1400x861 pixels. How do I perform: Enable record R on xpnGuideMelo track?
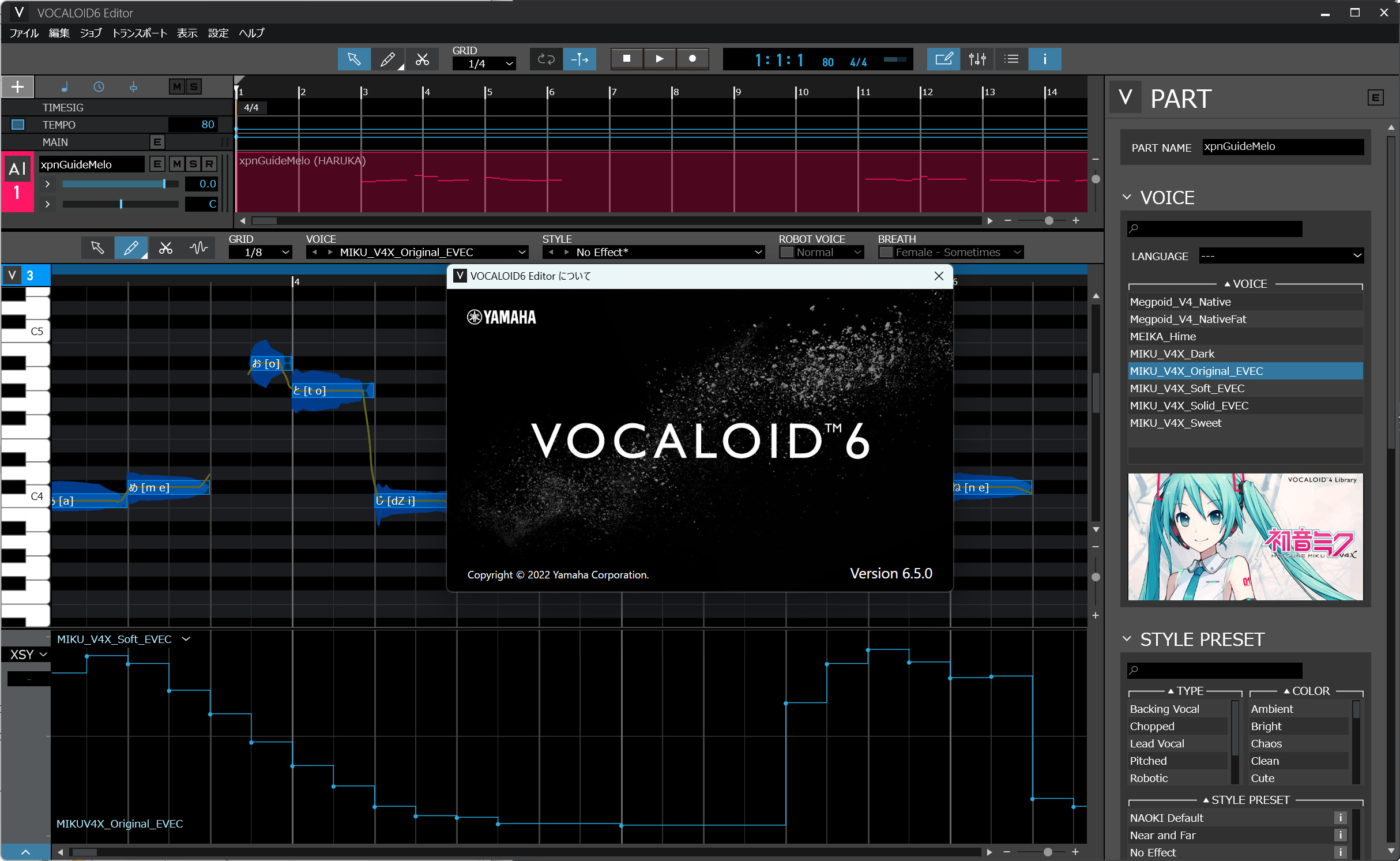click(x=209, y=164)
